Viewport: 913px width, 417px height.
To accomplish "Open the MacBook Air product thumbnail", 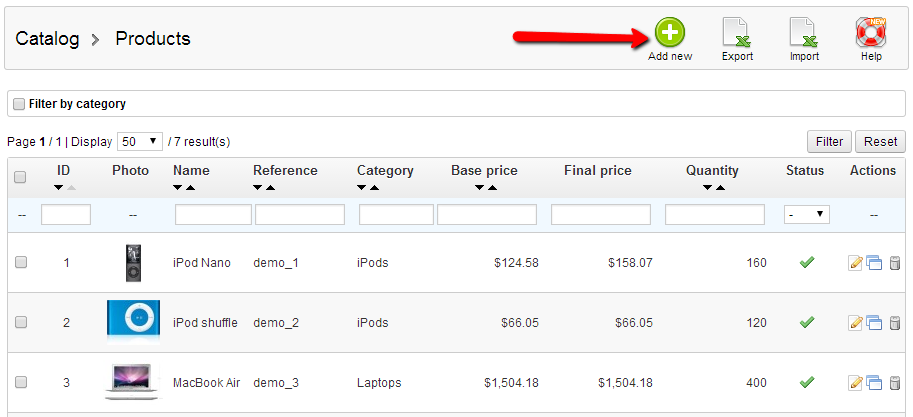I will 133,382.
